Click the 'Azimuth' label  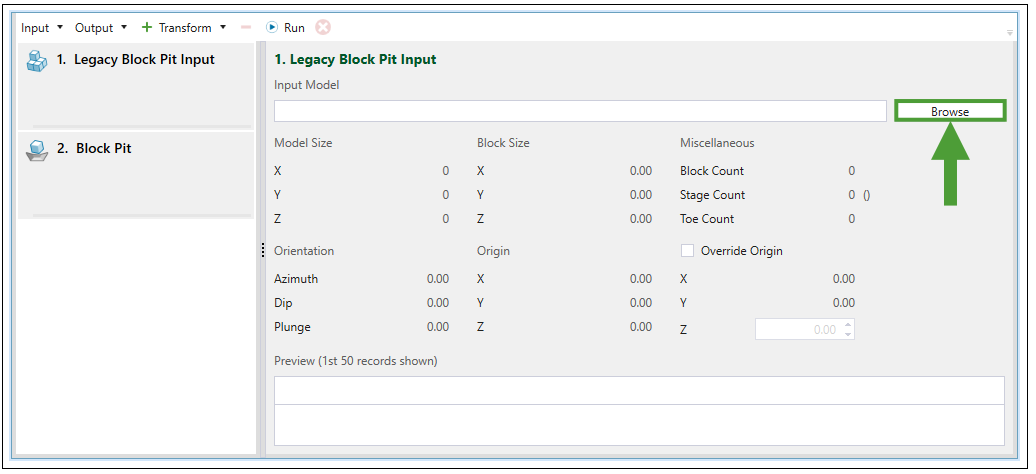(x=296, y=279)
